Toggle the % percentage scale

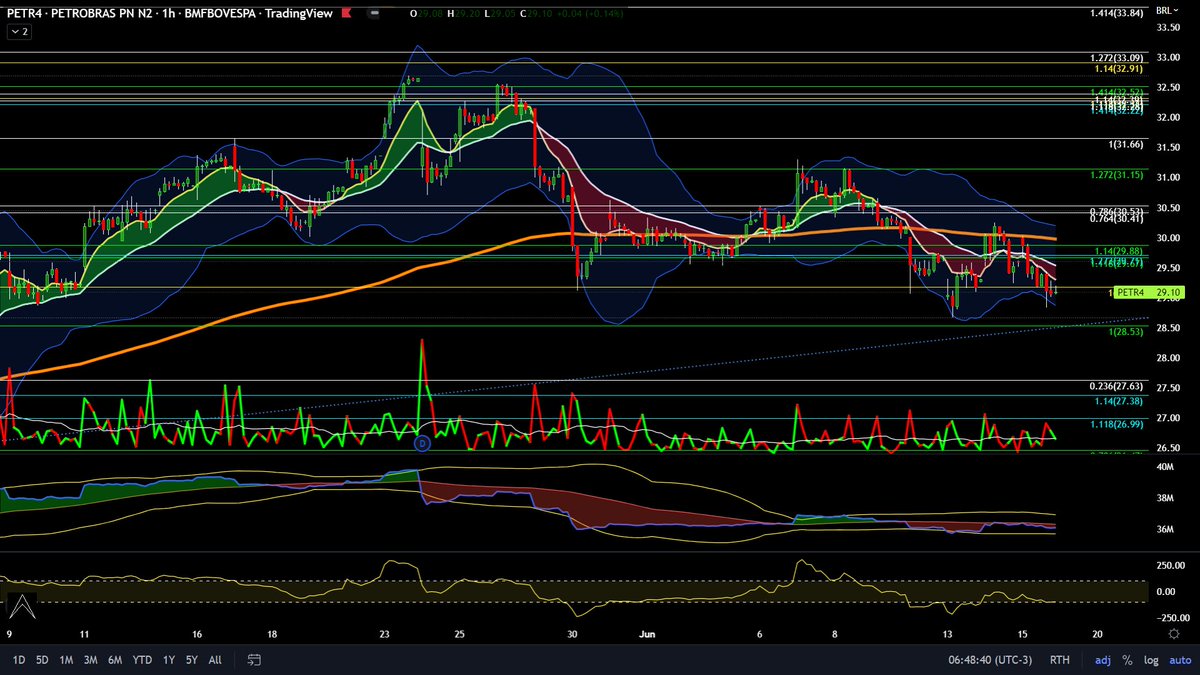[x=1127, y=660]
